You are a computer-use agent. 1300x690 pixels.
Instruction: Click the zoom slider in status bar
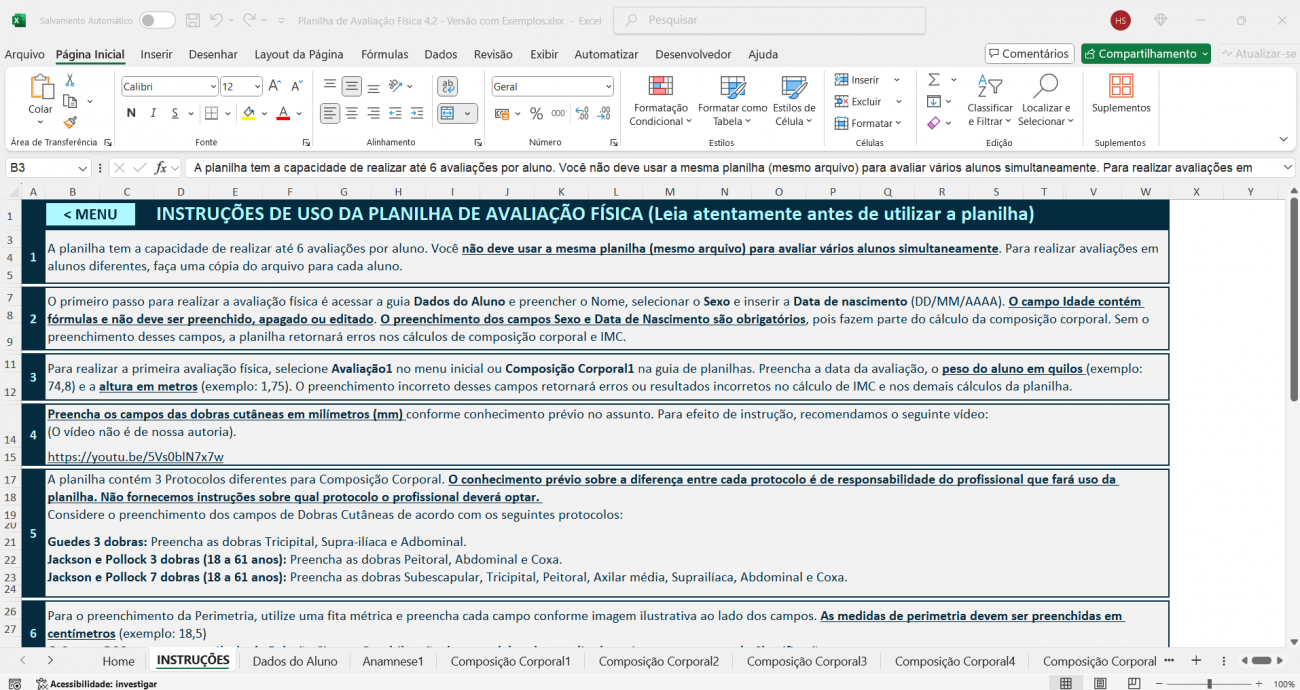1209,684
